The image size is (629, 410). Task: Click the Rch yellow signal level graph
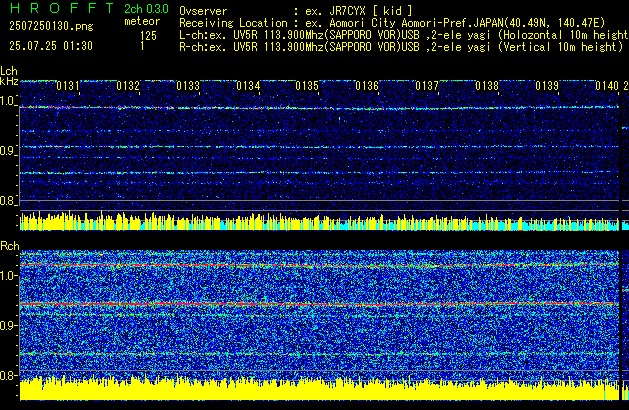click(x=319, y=388)
